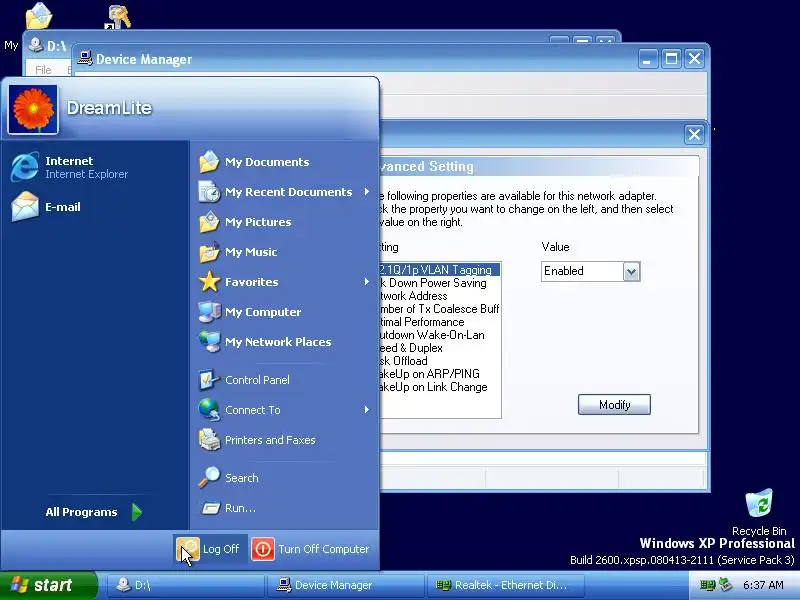800x600 pixels.
Task: Click the Safely Remove Hardware tray icon
Action: [x=725, y=585]
